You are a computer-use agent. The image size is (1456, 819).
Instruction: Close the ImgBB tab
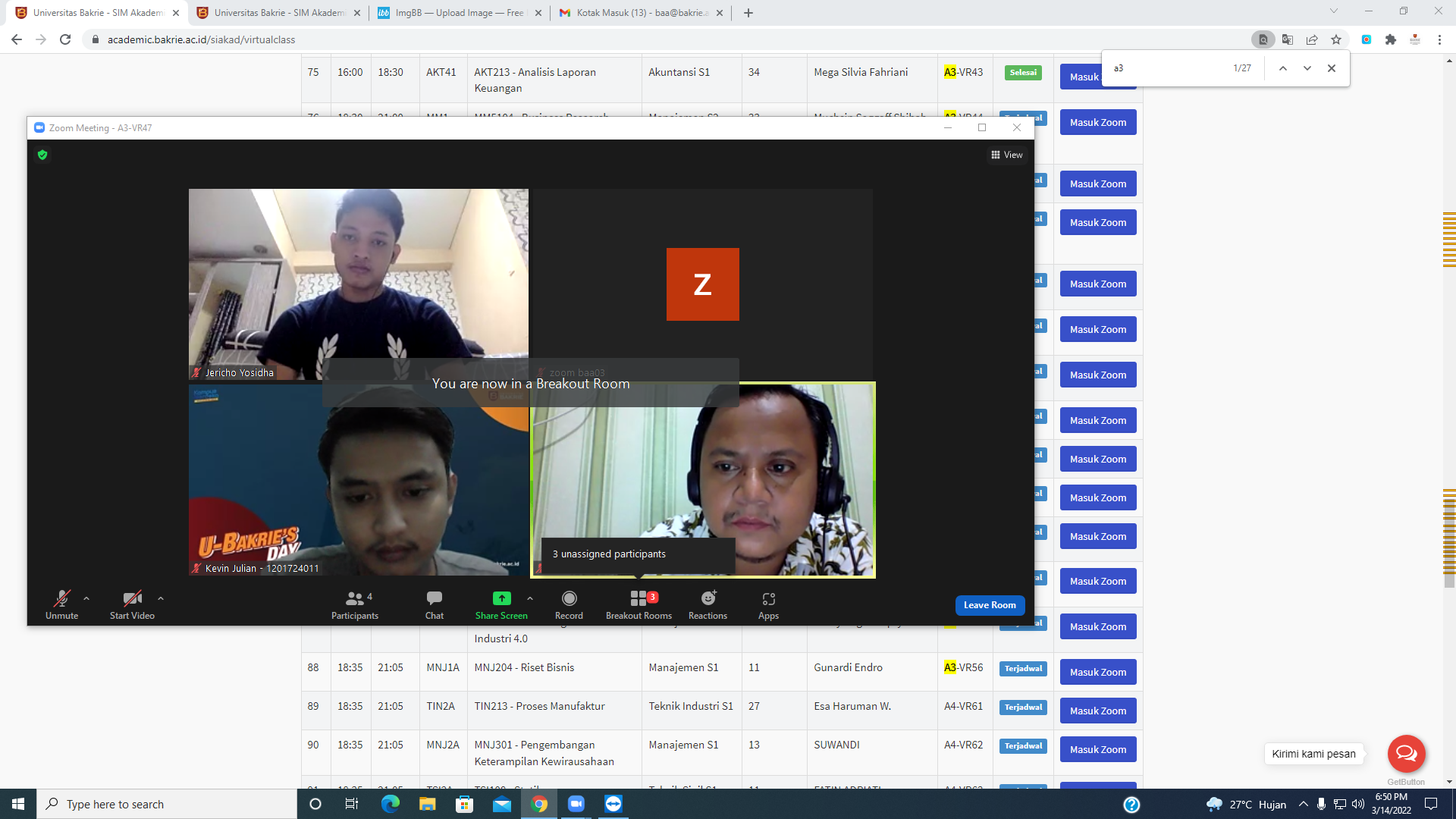click(x=538, y=13)
